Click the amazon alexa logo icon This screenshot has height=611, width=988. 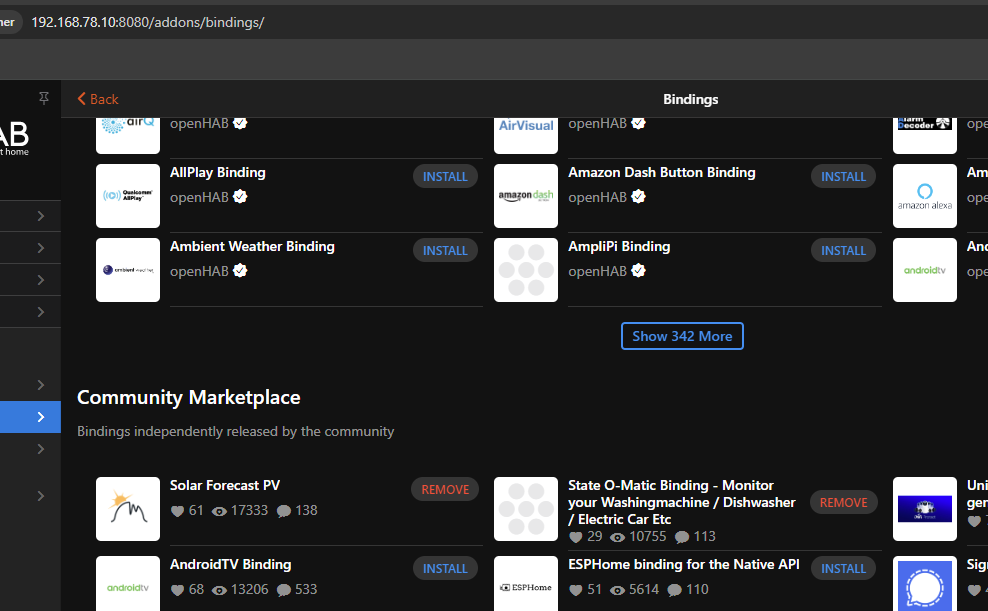(x=924, y=196)
